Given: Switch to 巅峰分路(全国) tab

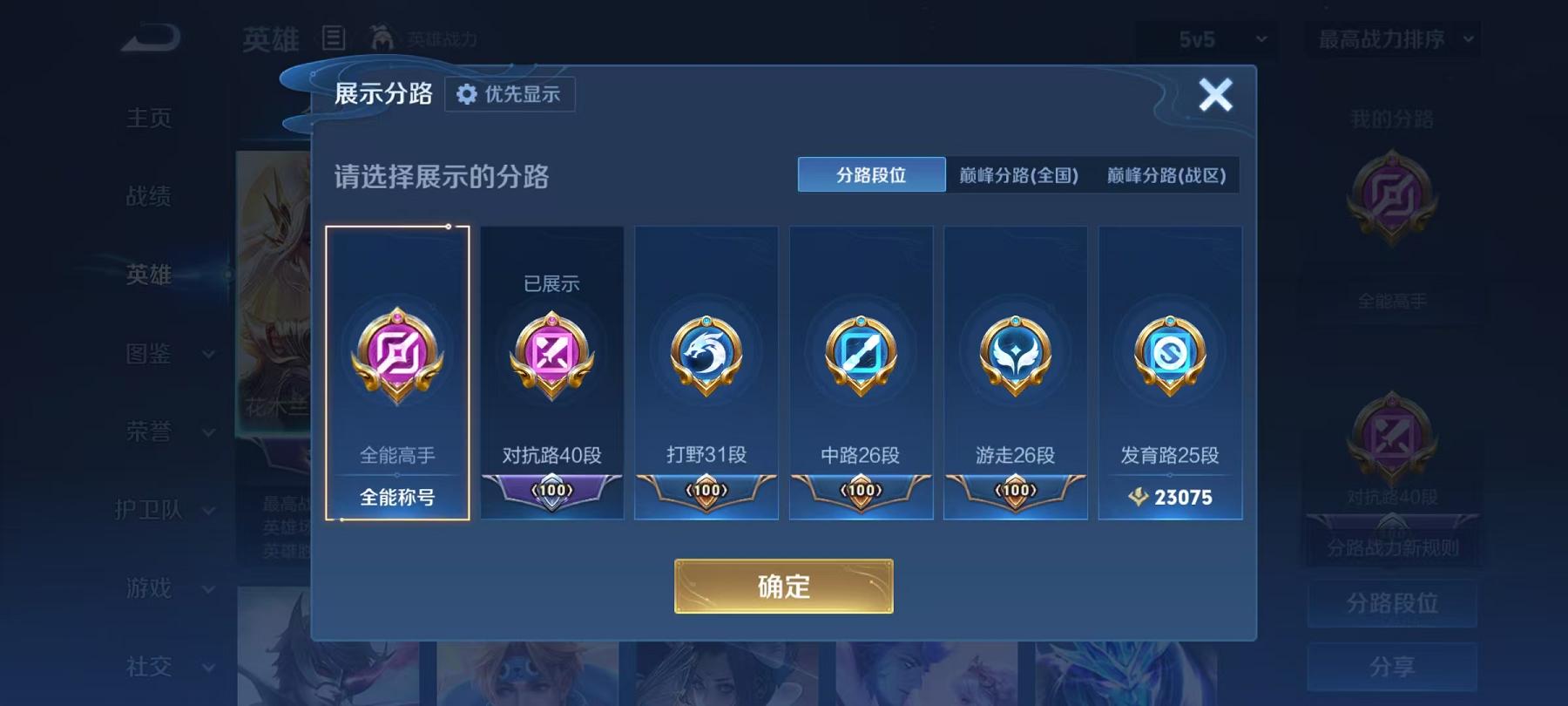Looking at the screenshot, I should (x=1018, y=175).
